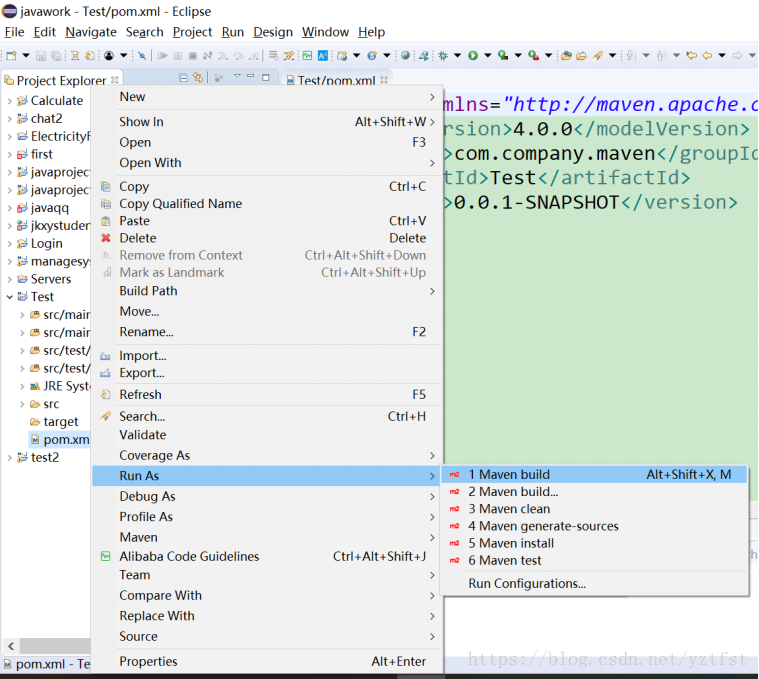Toggle Link with Editor in Project Explorer
The height and width of the screenshot is (679, 759).
point(198,77)
